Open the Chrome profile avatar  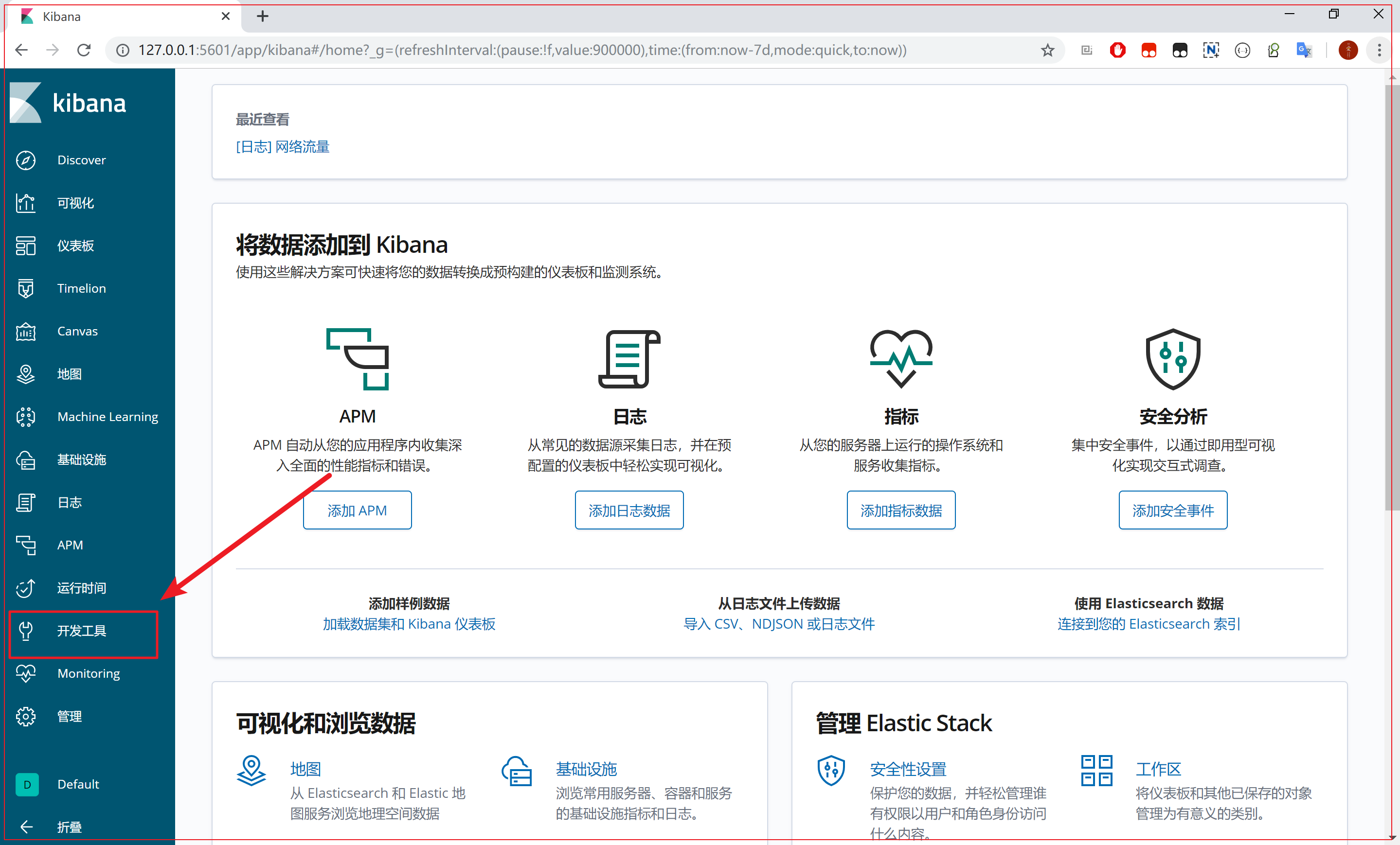click(x=1348, y=51)
